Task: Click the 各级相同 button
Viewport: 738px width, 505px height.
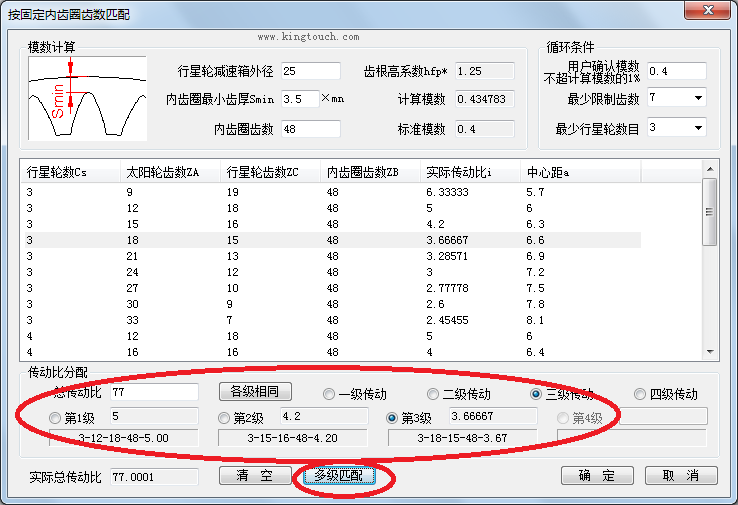Action: pyautogui.click(x=255, y=391)
